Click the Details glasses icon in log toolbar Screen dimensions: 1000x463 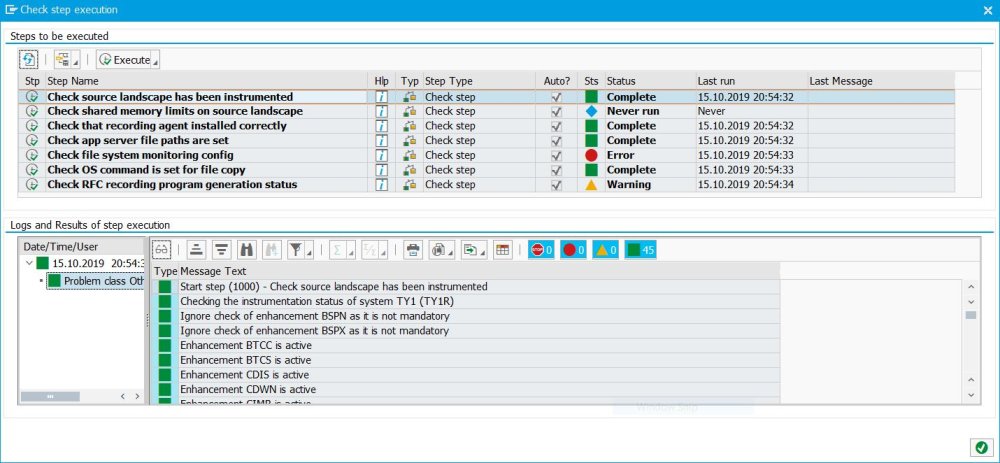point(161,250)
